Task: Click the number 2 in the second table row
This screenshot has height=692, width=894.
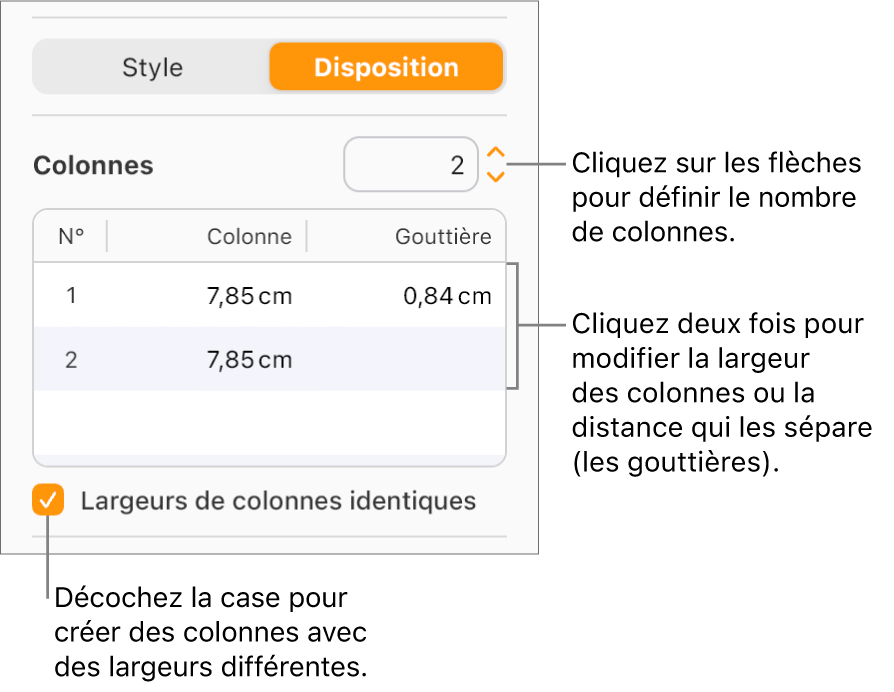Action: (70, 359)
